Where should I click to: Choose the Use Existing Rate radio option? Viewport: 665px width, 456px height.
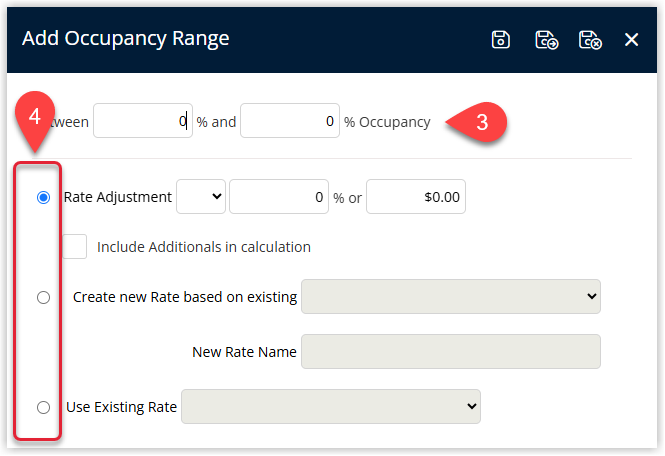click(x=43, y=407)
